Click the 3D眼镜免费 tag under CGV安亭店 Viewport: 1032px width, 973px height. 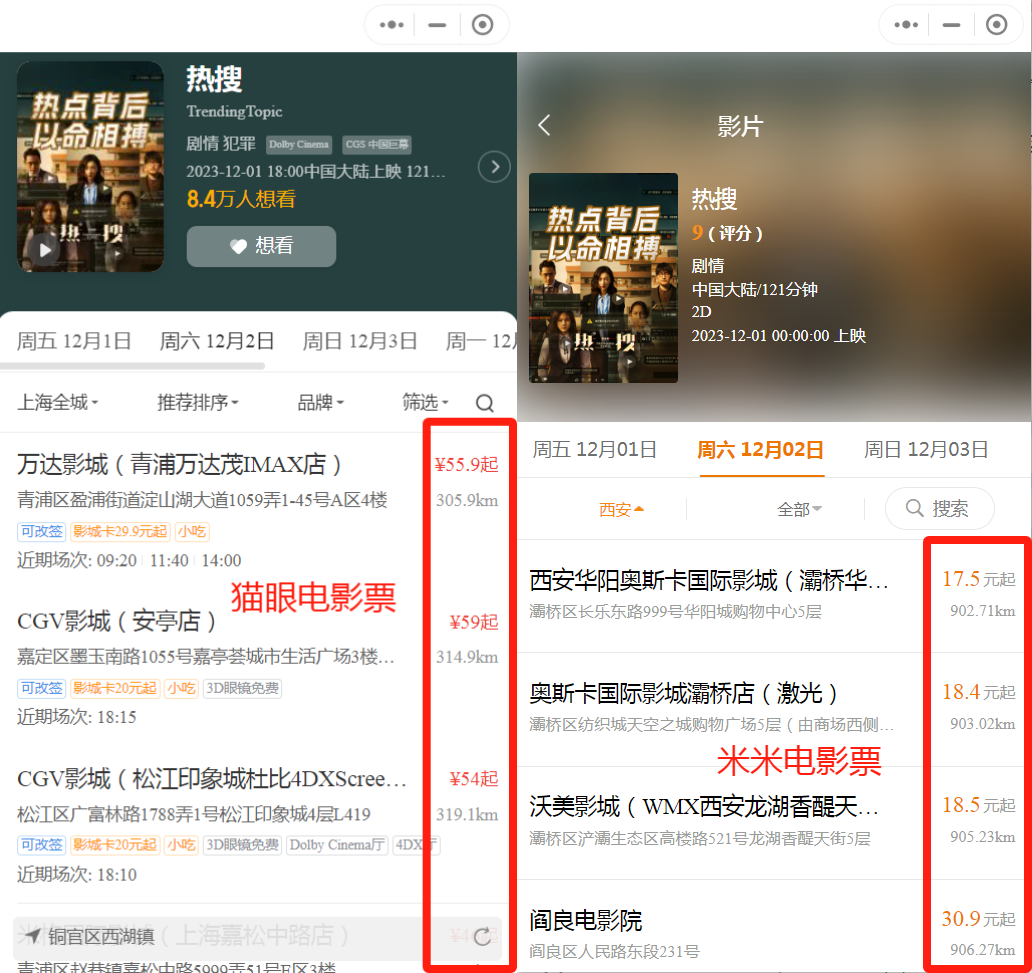pos(242,689)
